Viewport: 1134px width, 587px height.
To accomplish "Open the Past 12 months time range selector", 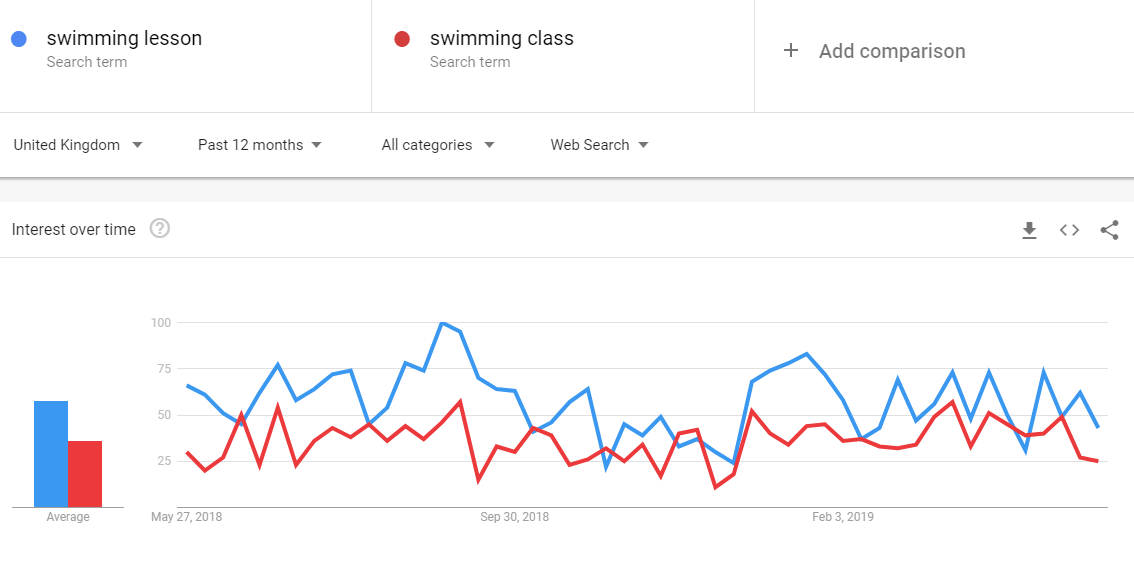I will [x=258, y=145].
